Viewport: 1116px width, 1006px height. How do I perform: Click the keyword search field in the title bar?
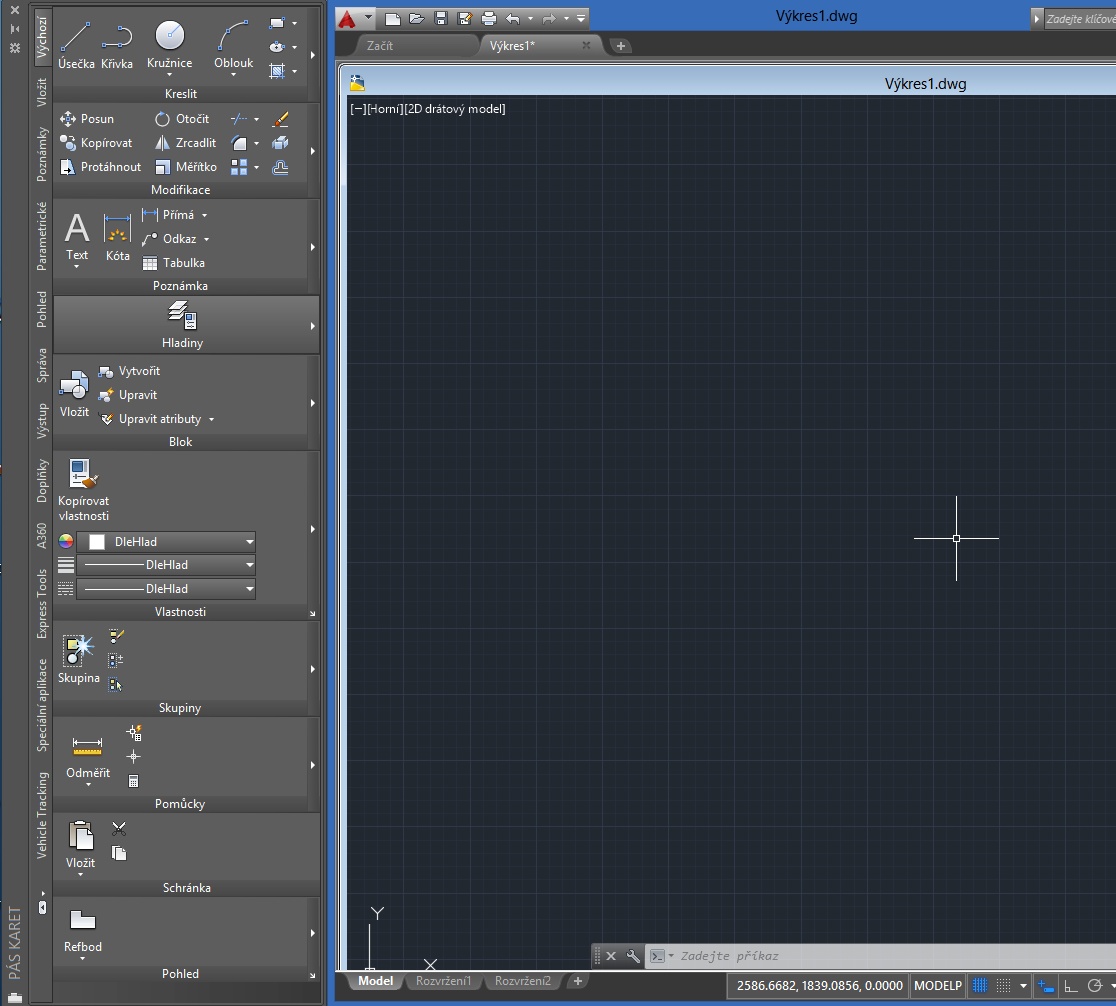(x=1080, y=19)
